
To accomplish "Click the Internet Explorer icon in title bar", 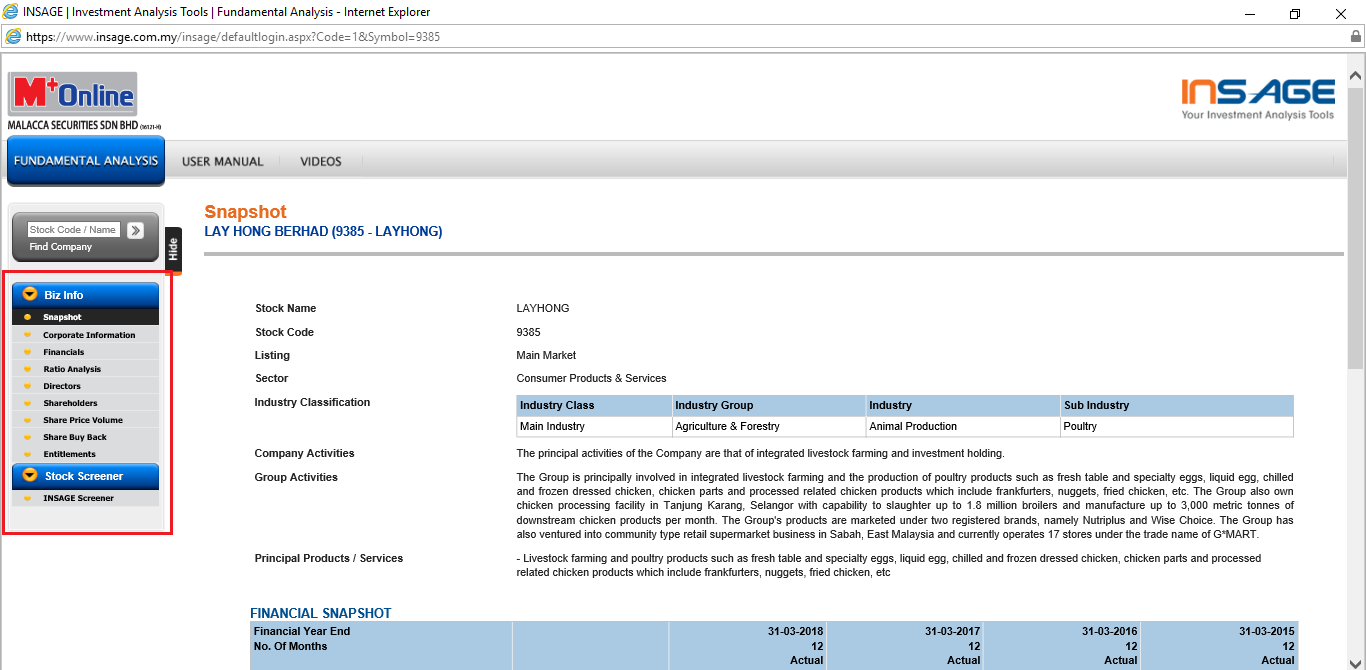I will point(11,12).
